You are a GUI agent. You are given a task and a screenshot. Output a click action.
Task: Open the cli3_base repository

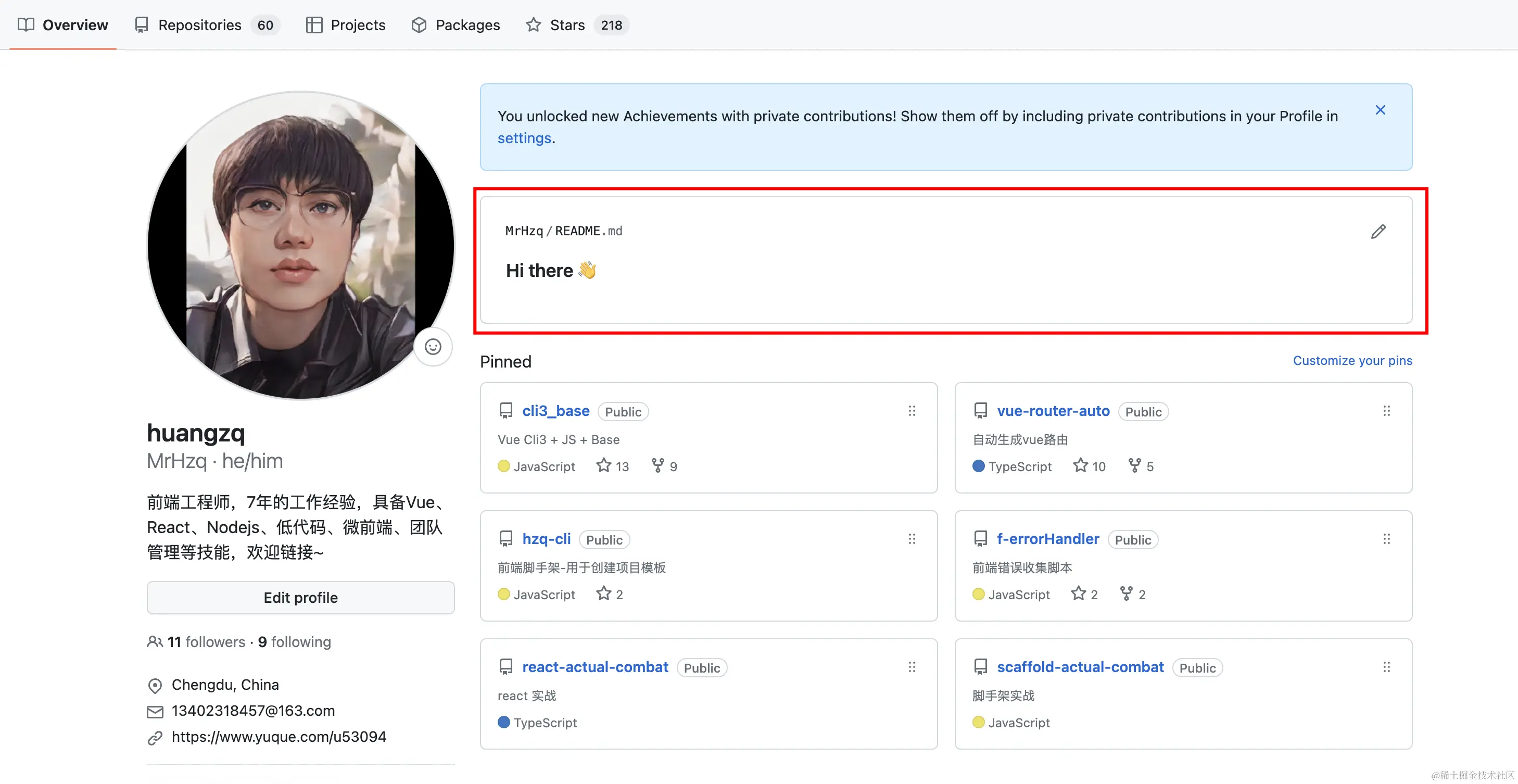tap(555, 411)
